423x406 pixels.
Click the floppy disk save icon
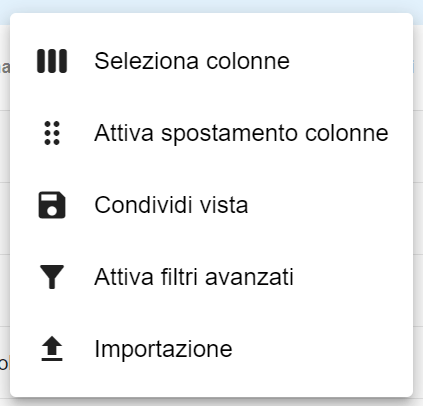tap(52, 205)
